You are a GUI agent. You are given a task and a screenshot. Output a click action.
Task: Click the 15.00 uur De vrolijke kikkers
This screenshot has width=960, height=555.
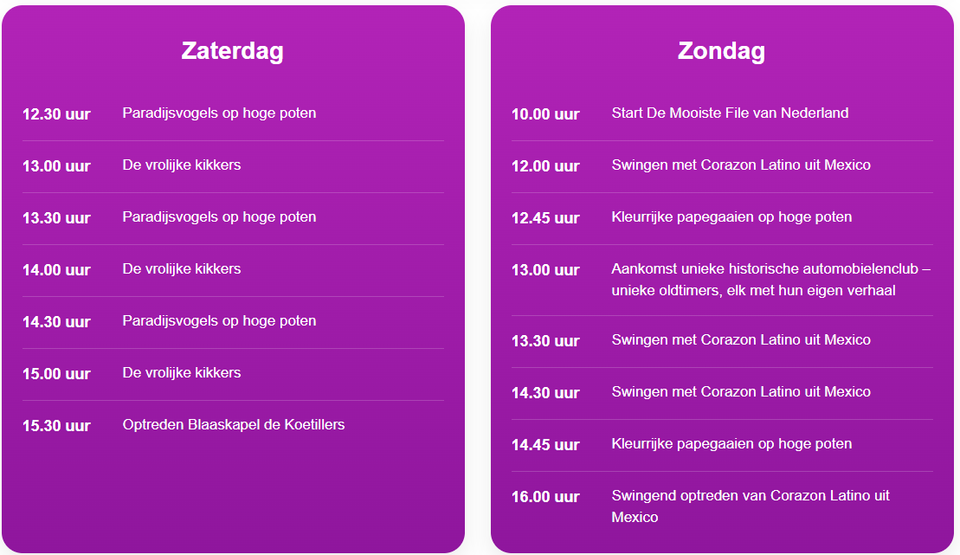click(x=181, y=373)
